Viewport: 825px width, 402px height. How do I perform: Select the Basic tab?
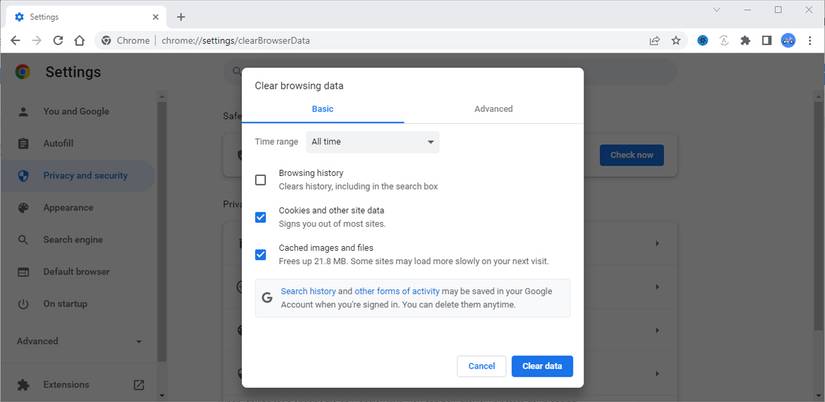322,109
